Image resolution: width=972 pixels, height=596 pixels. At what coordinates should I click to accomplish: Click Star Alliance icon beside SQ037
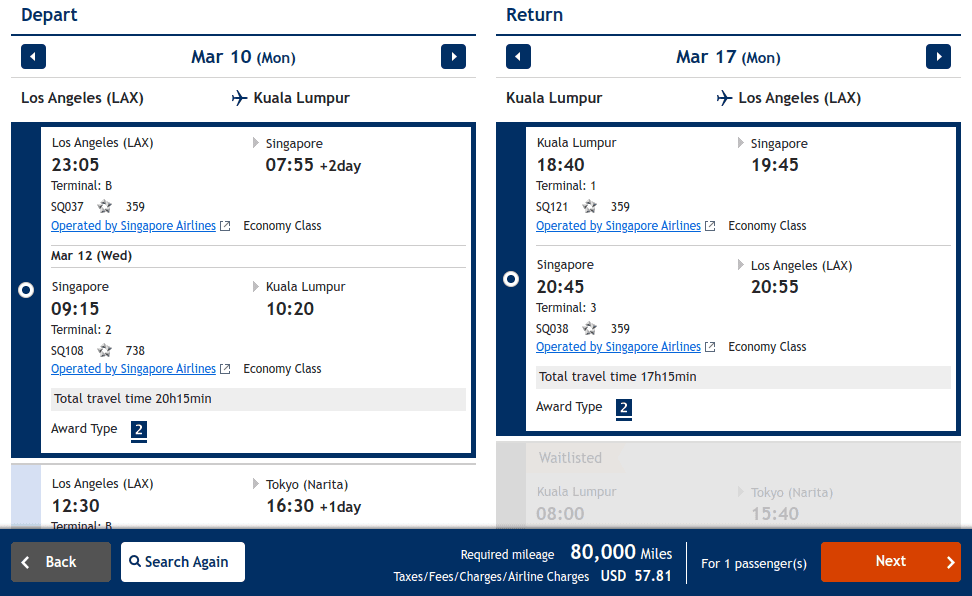tap(105, 207)
